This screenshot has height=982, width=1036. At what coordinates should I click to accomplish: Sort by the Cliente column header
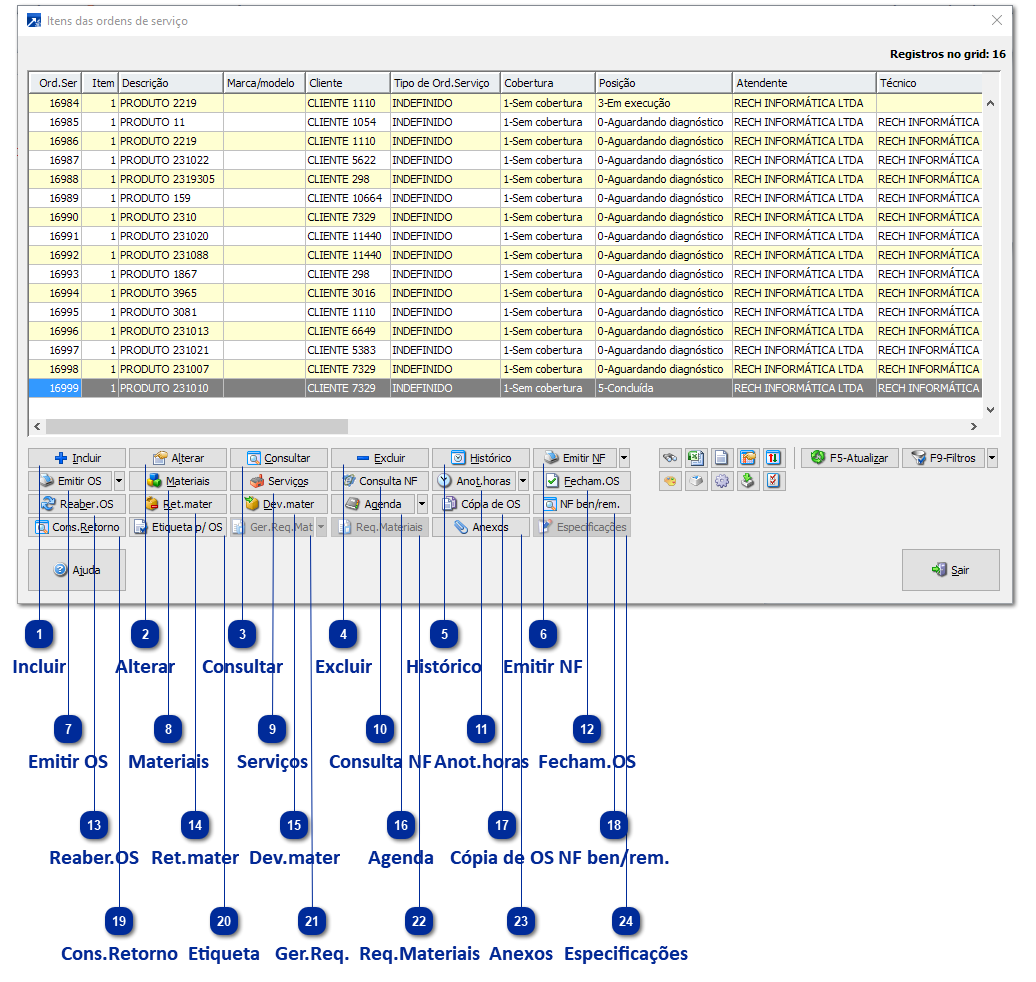coord(347,83)
